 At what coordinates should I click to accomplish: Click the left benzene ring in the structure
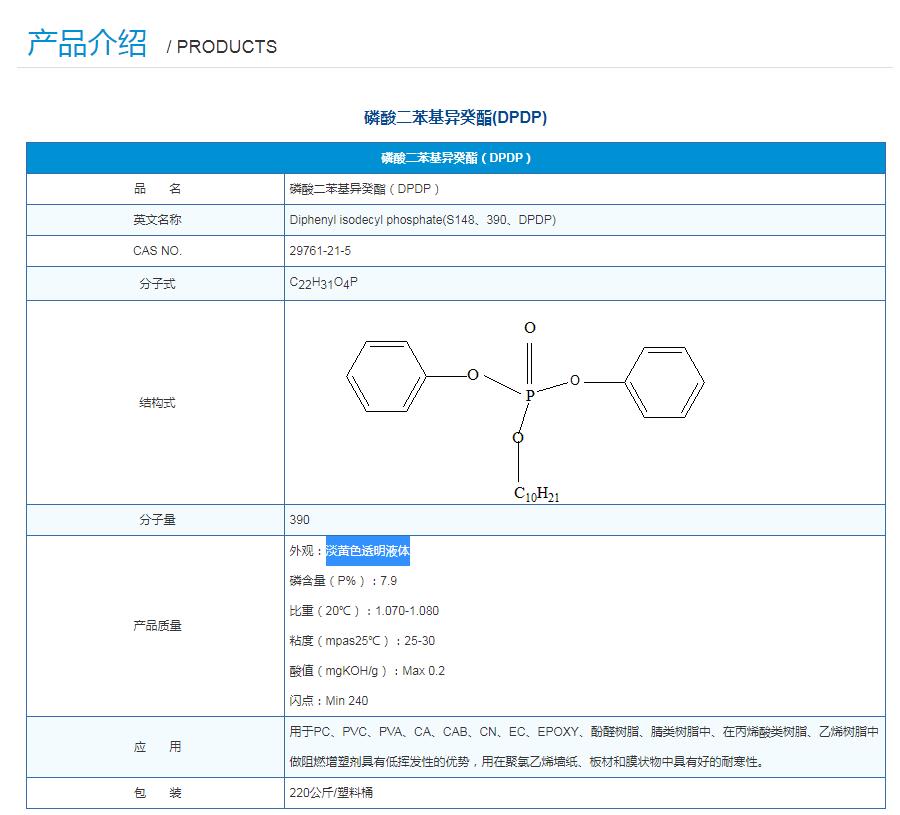pyautogui.click(x=387, y=377)
